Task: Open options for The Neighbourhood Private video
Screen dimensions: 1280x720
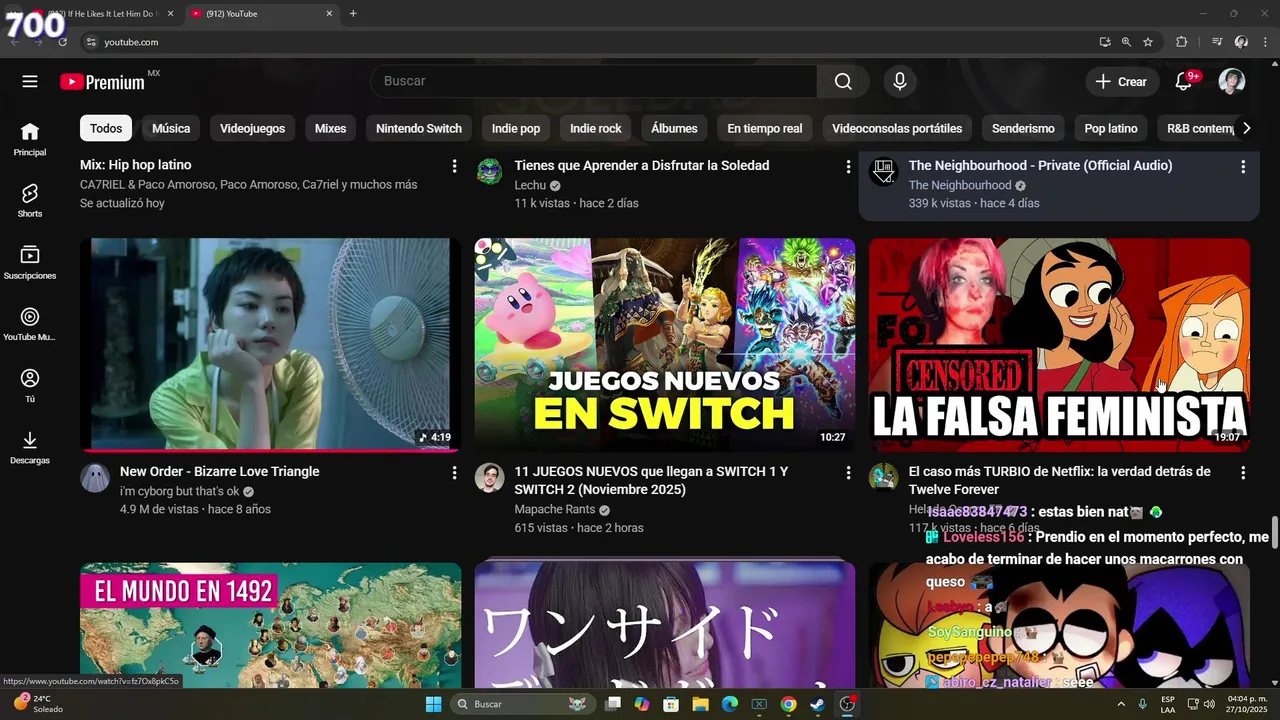Action: click(1243, 166)
